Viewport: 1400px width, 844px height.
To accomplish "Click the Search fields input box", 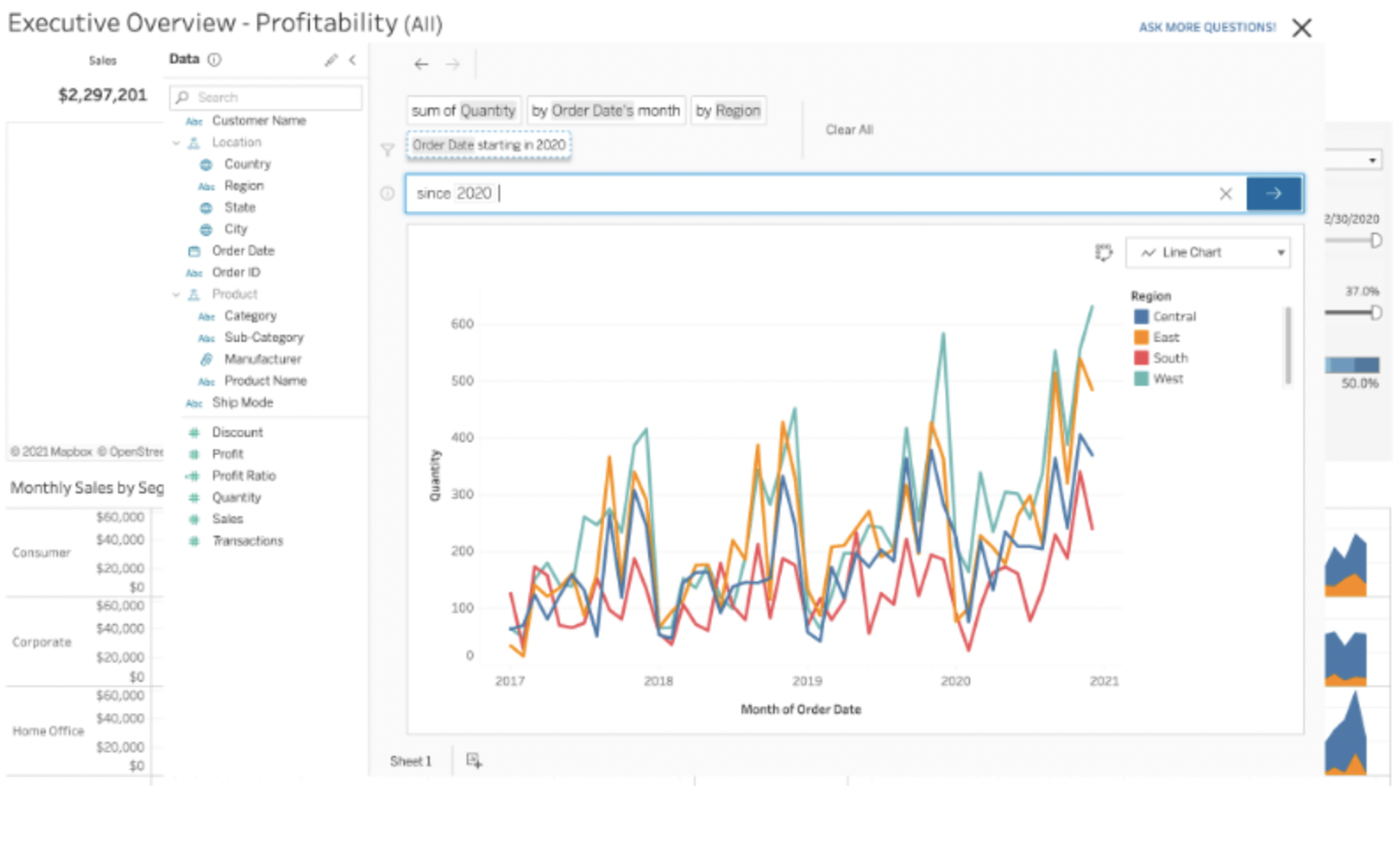I will [266, 97].
